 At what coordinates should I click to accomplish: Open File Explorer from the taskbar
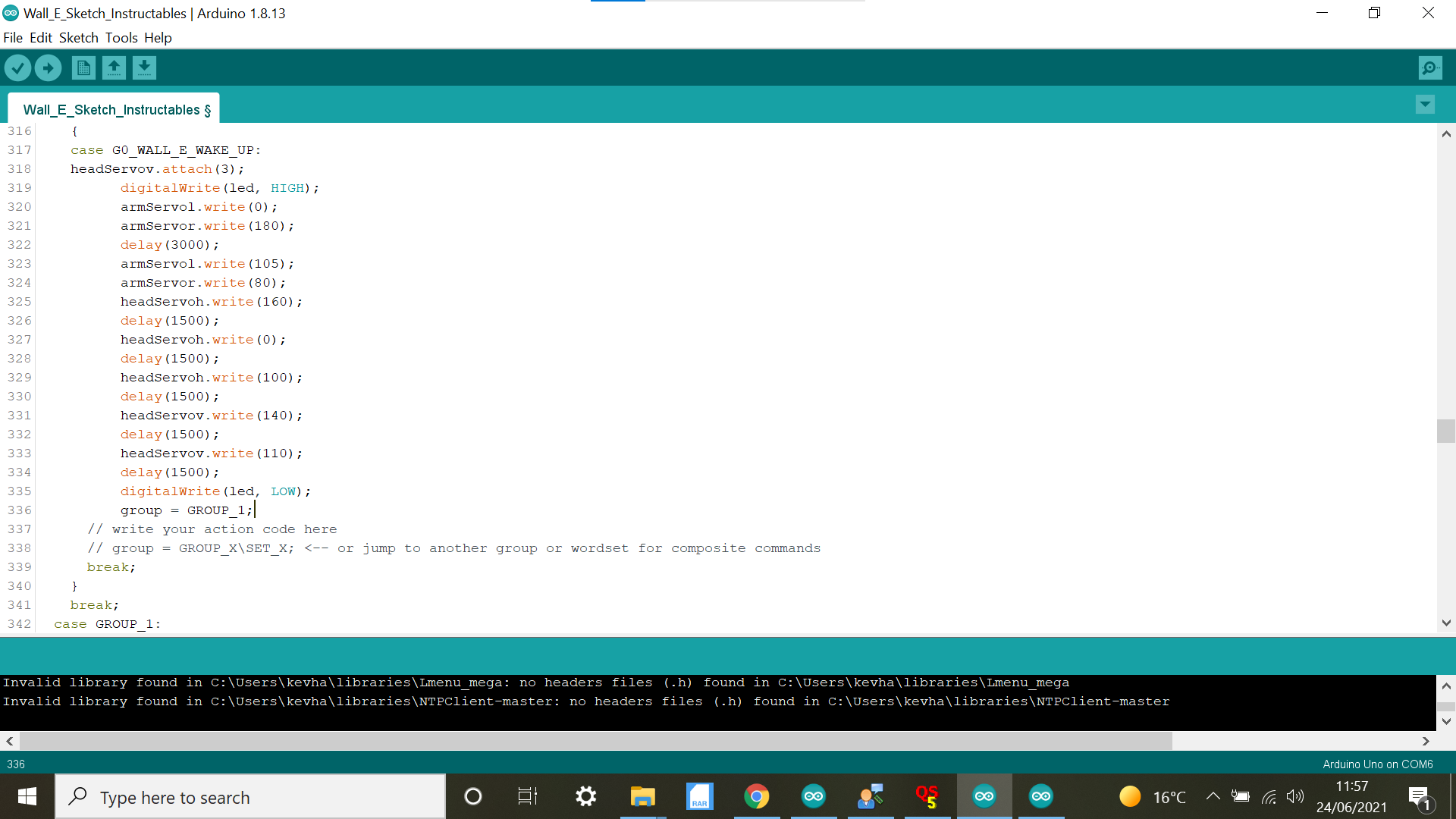coord(642,796)
